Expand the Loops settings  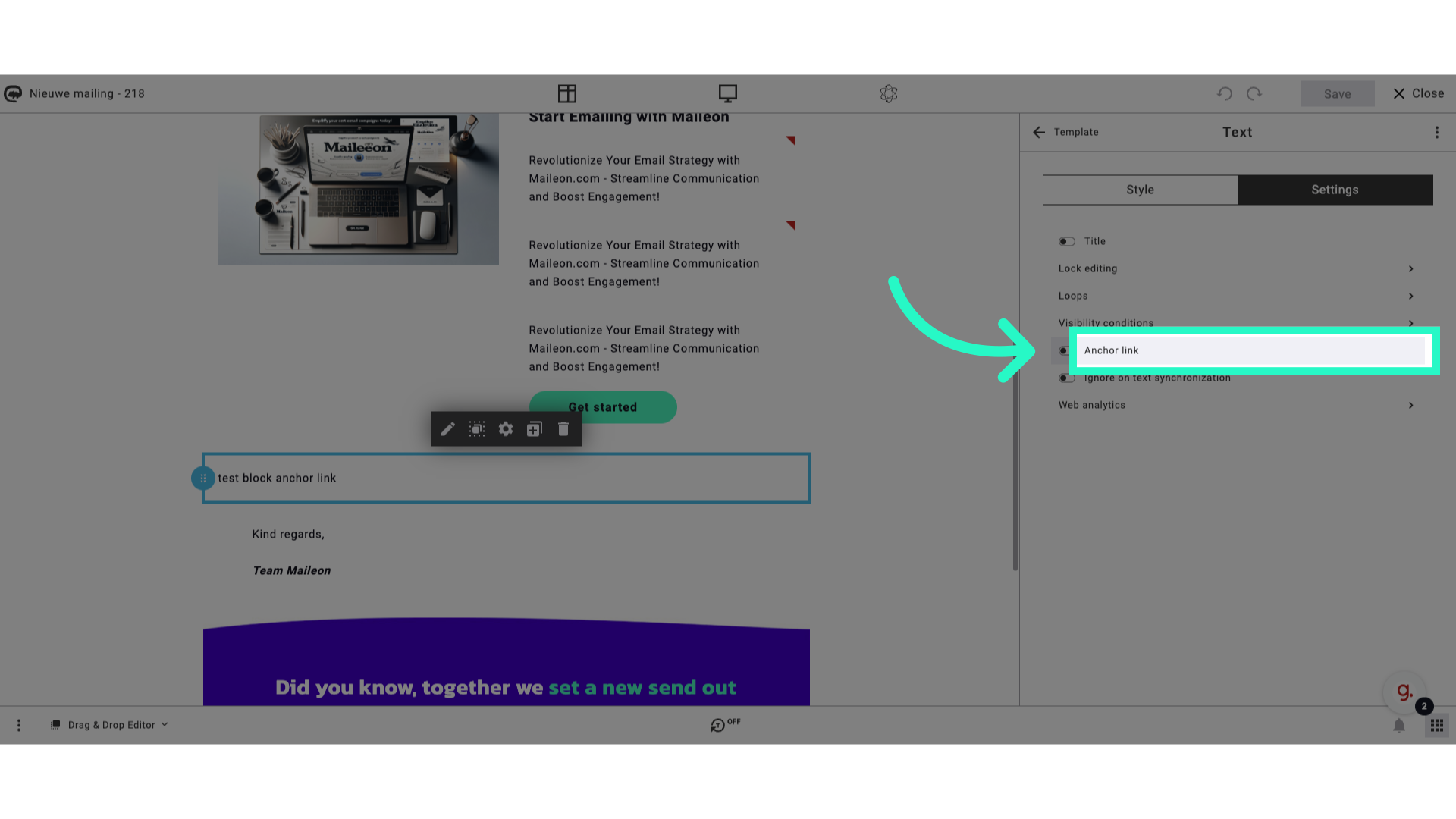pos(1236,296)
